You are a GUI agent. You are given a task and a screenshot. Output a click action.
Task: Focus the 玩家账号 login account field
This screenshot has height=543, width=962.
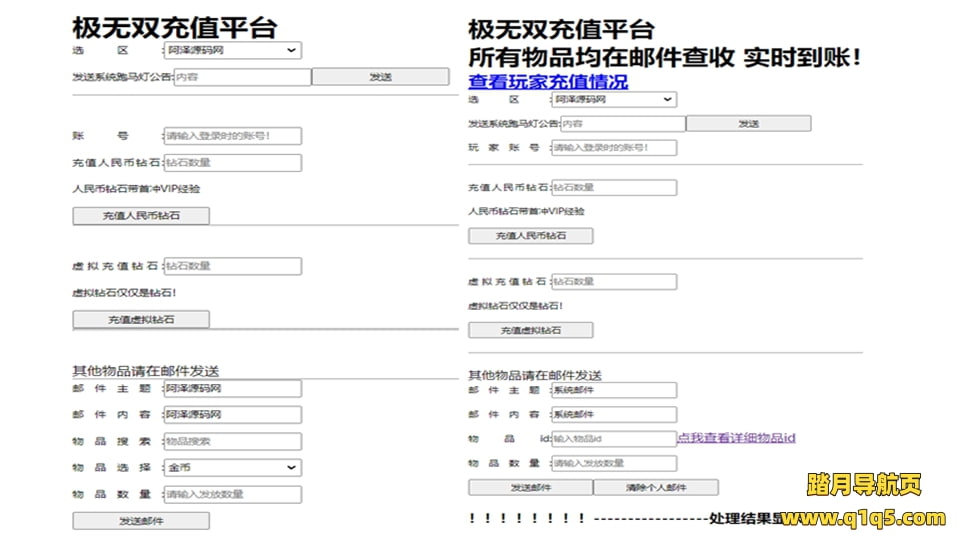(613, 148)
